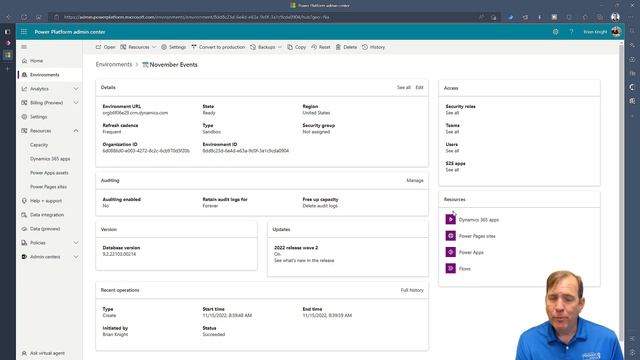
Task: Click the Admin centers icon
Action: point(24,257)
